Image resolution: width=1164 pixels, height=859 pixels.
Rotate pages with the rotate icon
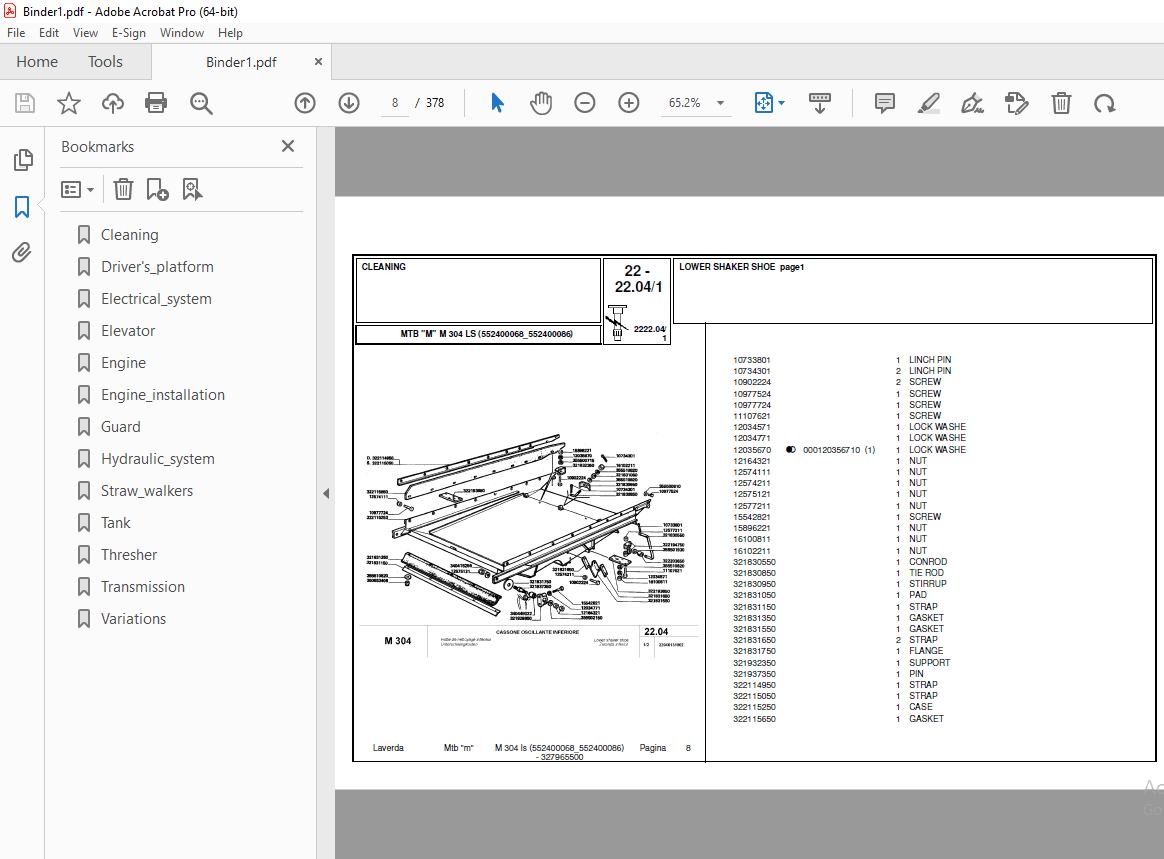[1105, 103]
